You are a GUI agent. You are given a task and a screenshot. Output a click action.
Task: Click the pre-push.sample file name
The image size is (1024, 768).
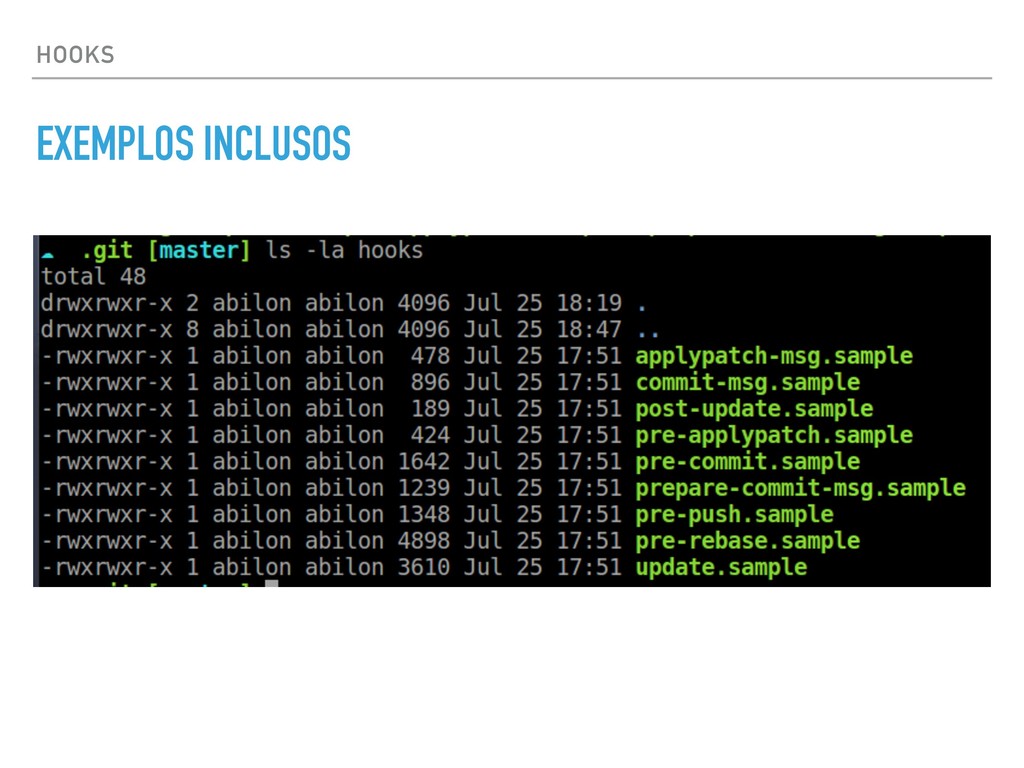[735, 515]
